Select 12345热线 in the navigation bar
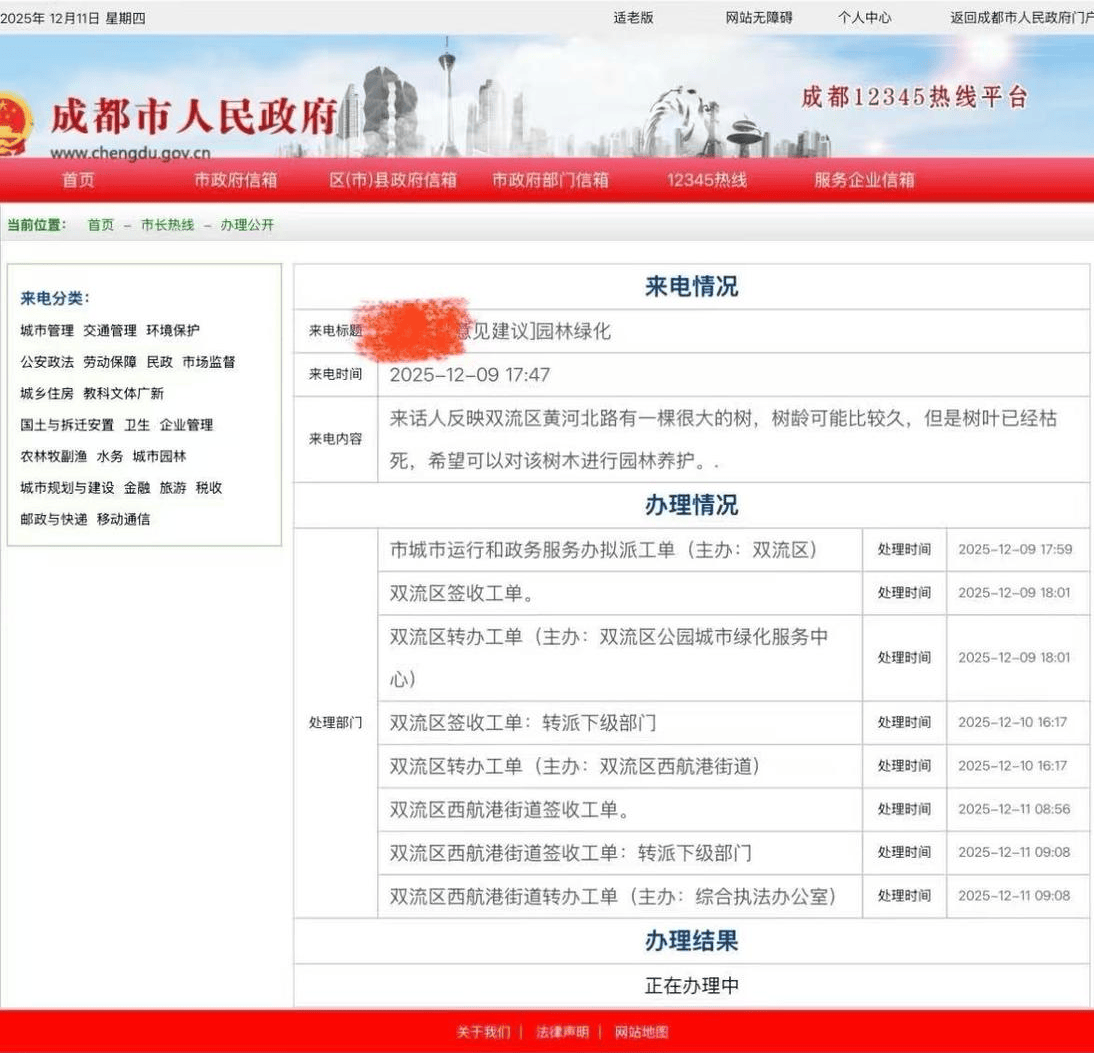The height and width of the screenshot is (1053, 1094). pyautogui.click(x=707, y=181)
